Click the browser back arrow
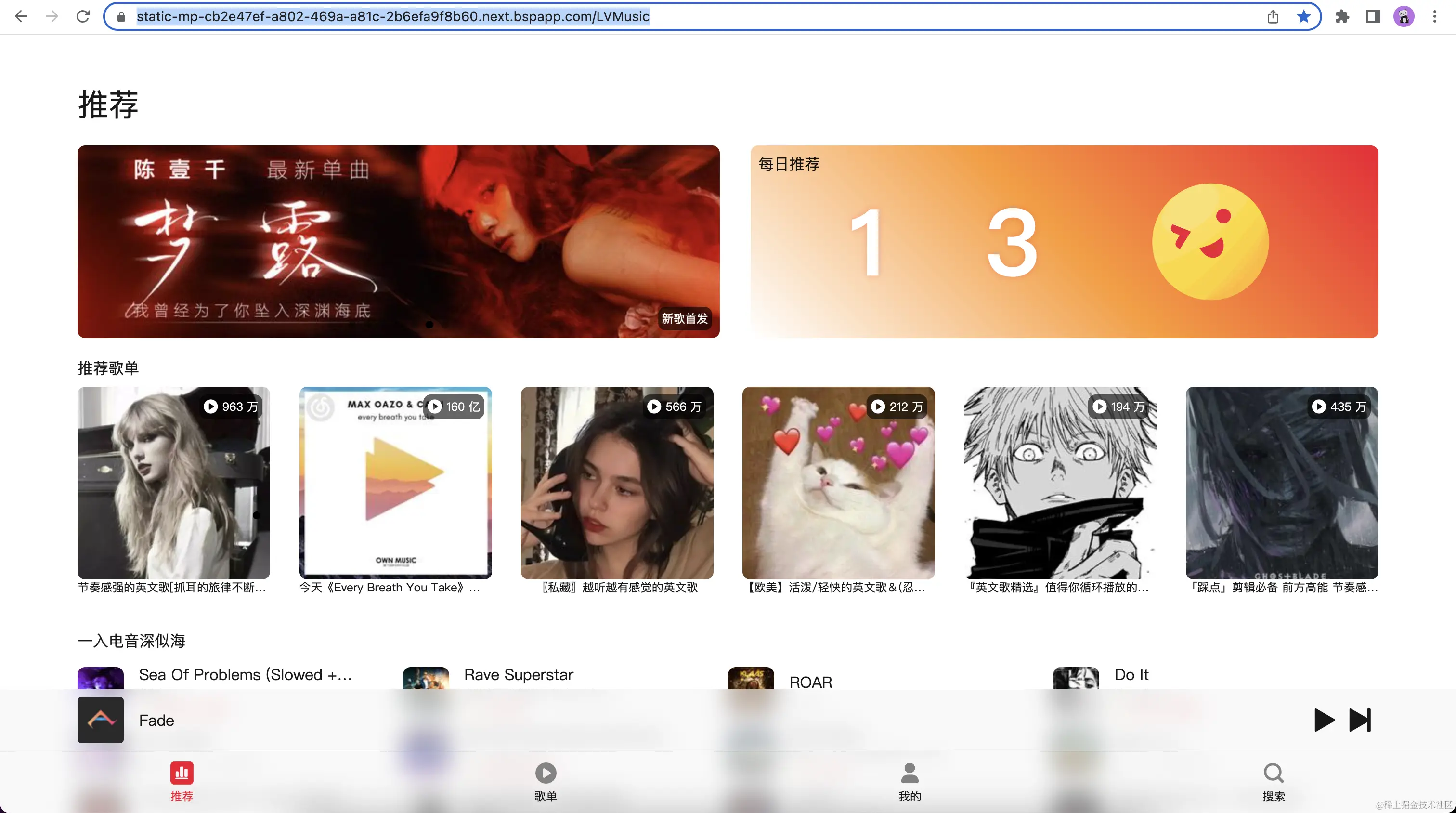Screen dimensions: 1456x813 point(21,16)
